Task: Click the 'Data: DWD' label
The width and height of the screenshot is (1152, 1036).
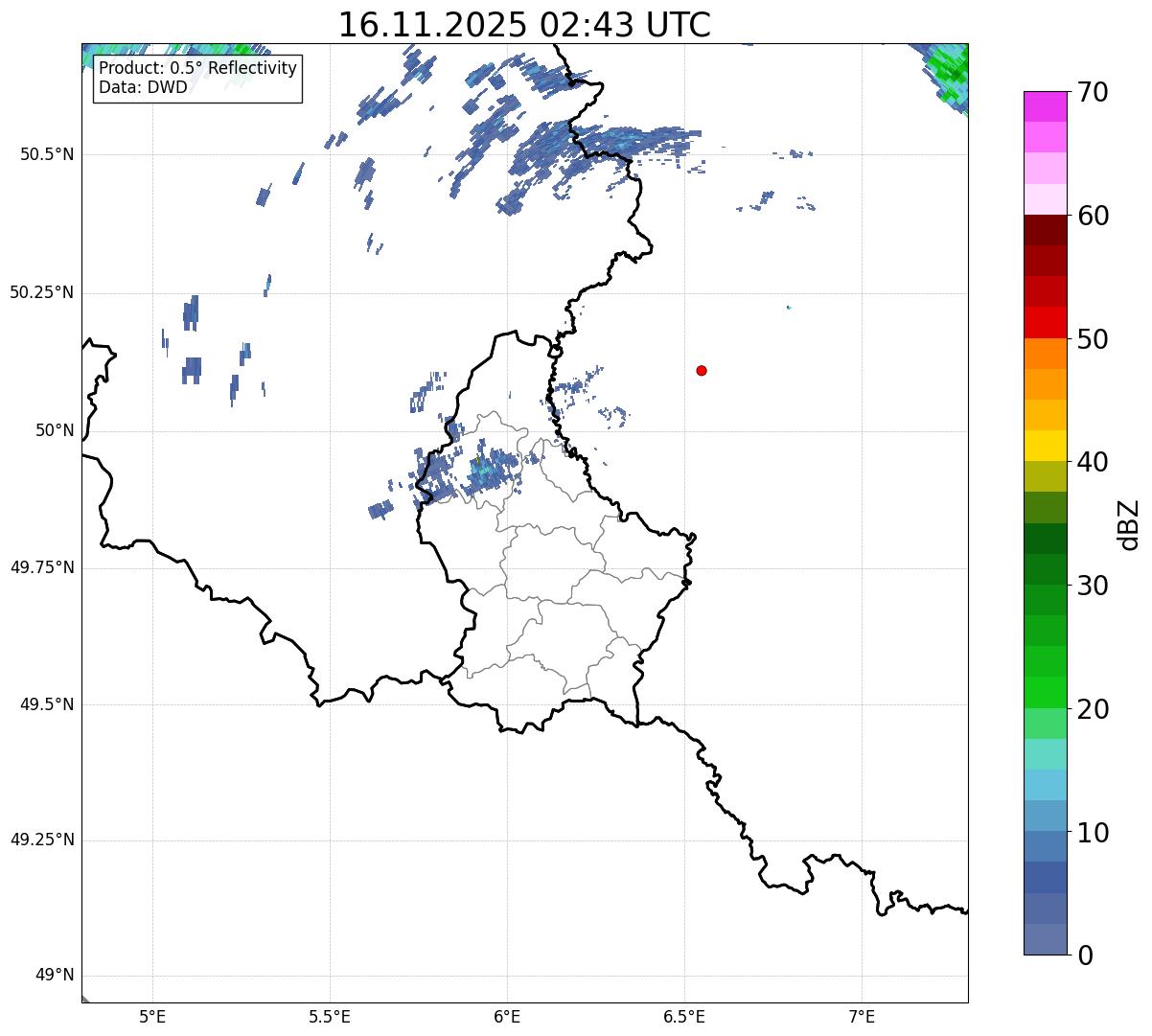Action: click(143, 88)
